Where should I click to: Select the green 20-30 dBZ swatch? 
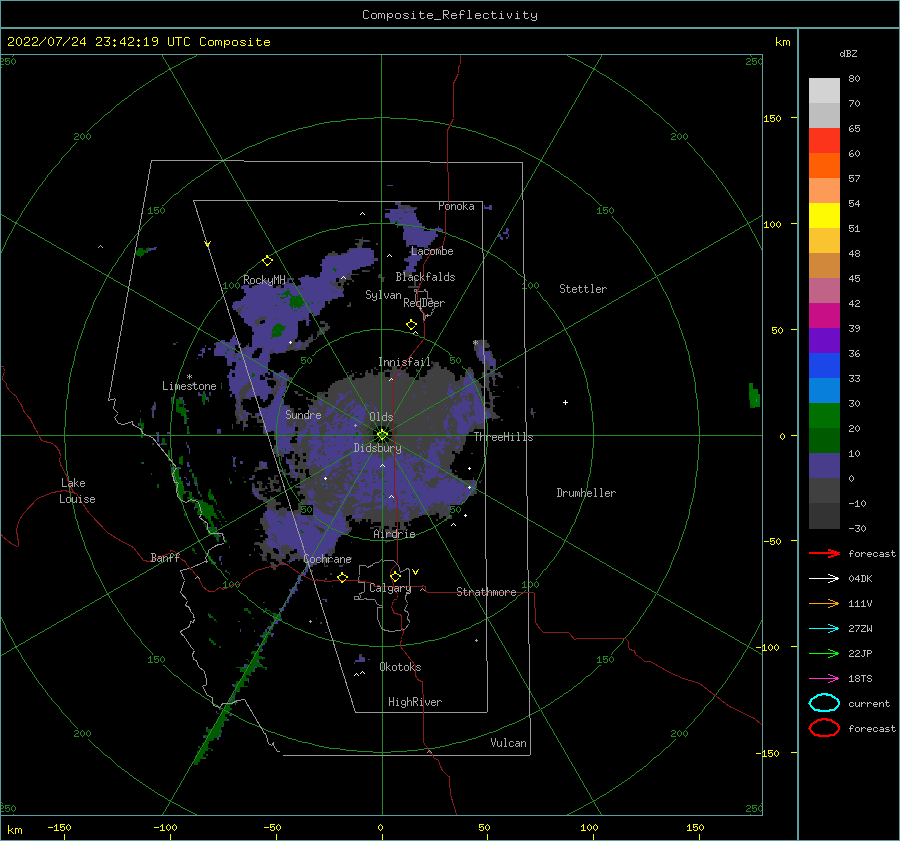(x=824, y=416)
